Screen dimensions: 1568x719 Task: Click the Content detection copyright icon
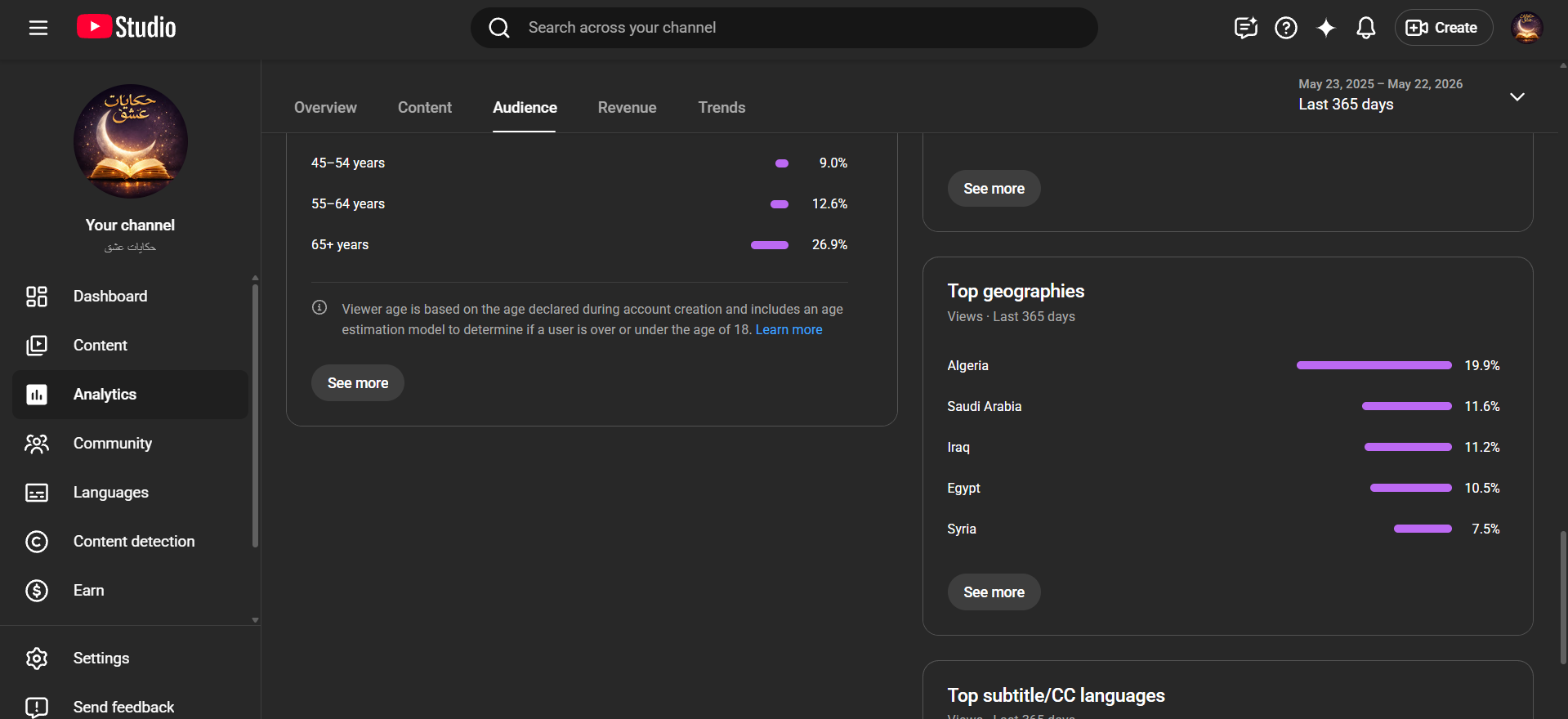(x=37, y=542)
